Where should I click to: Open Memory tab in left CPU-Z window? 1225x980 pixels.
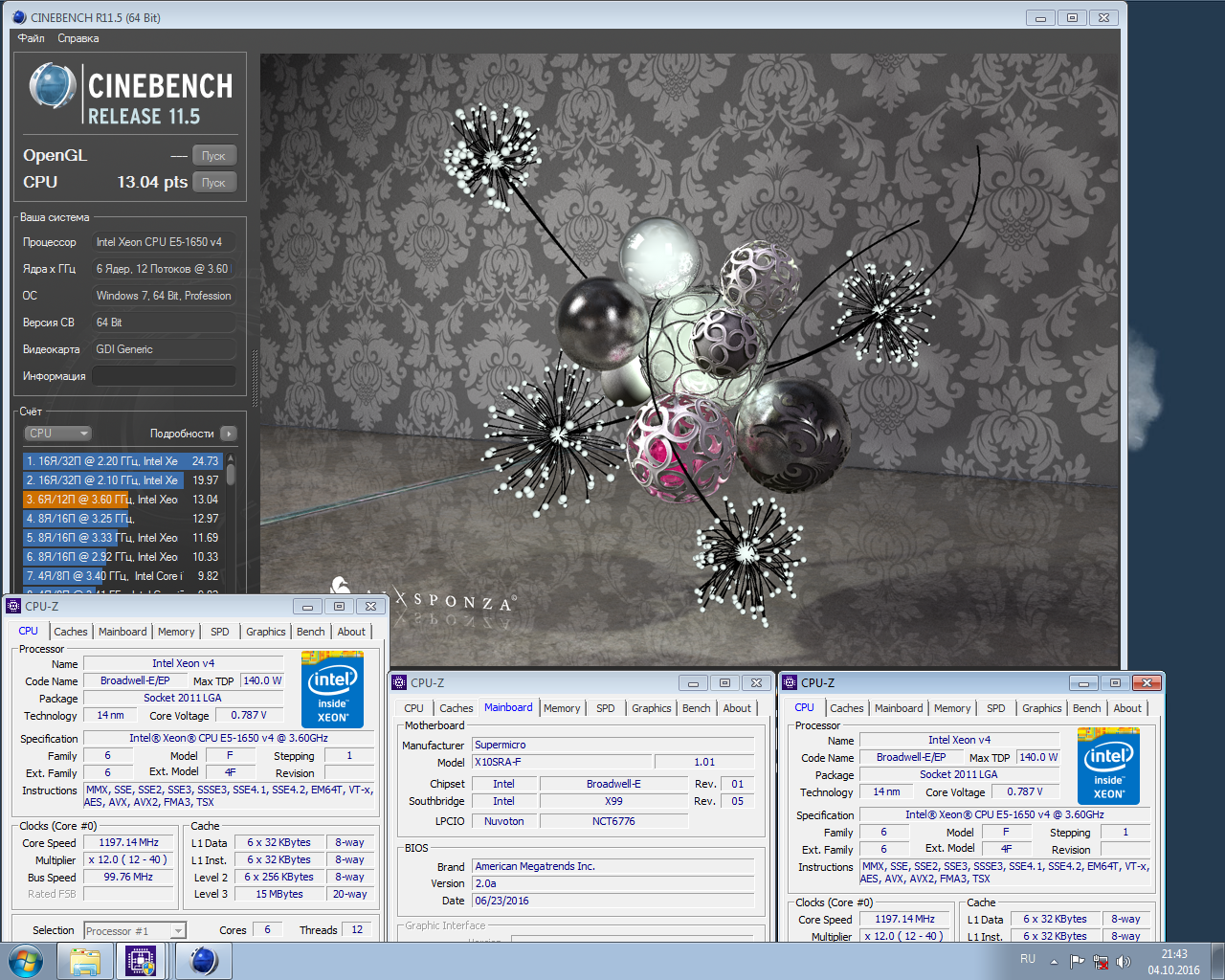coord(176,632)
